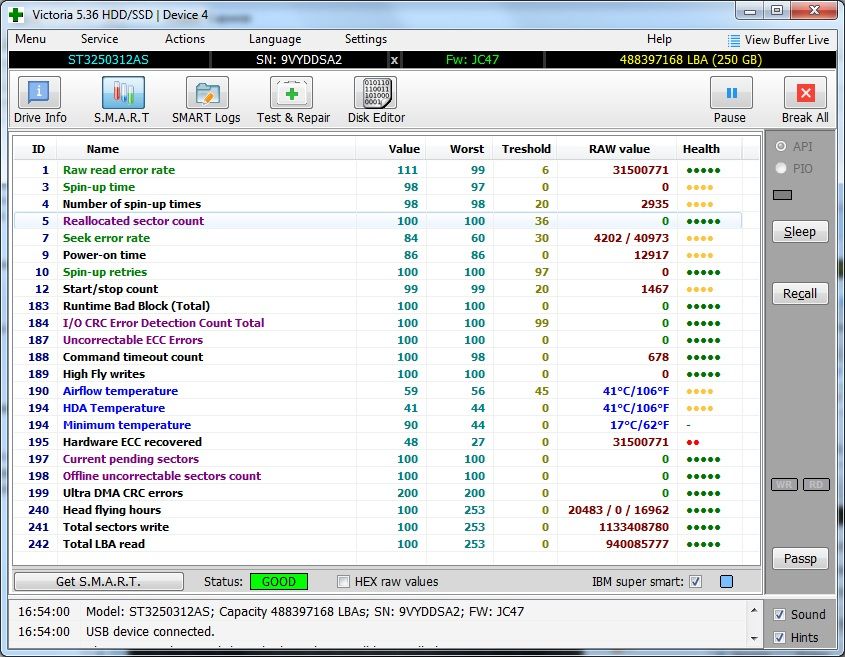
Task: Select the S.M.A.R.T toolbar icon
Action: point(123,93)
